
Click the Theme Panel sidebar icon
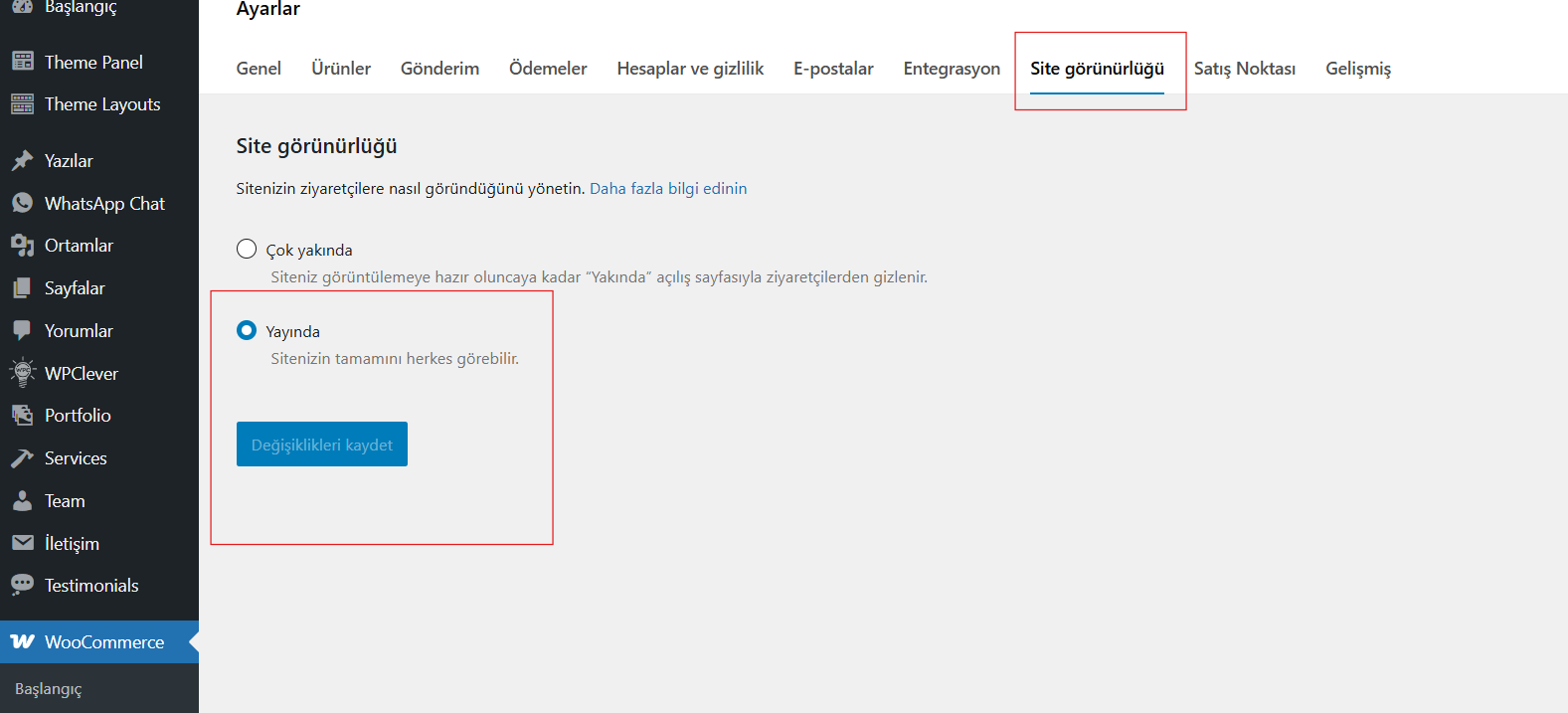(22, 62)
